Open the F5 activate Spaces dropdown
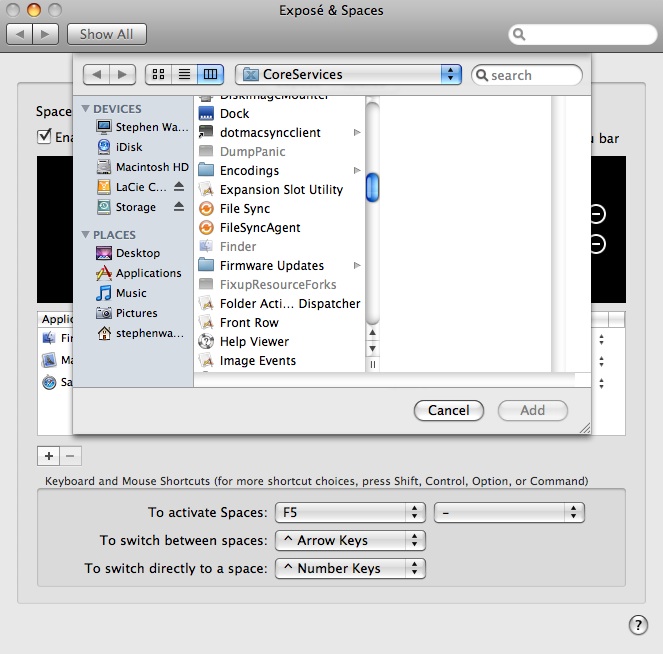Screen dimensions: 663x654 coord(350,512)
